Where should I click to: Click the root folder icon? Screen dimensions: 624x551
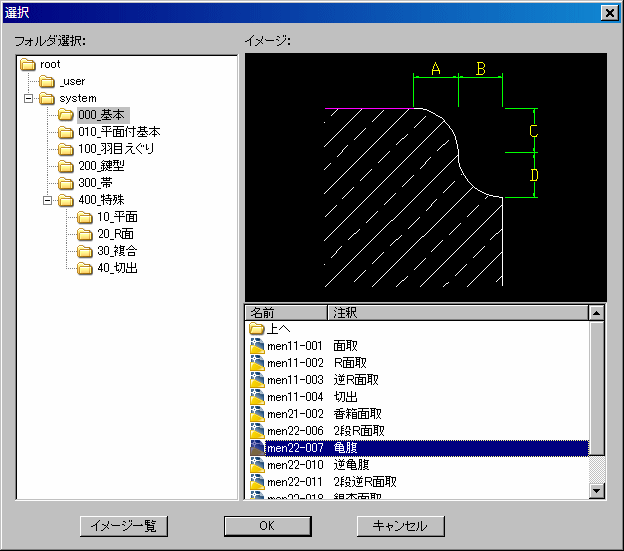(27, 64)
